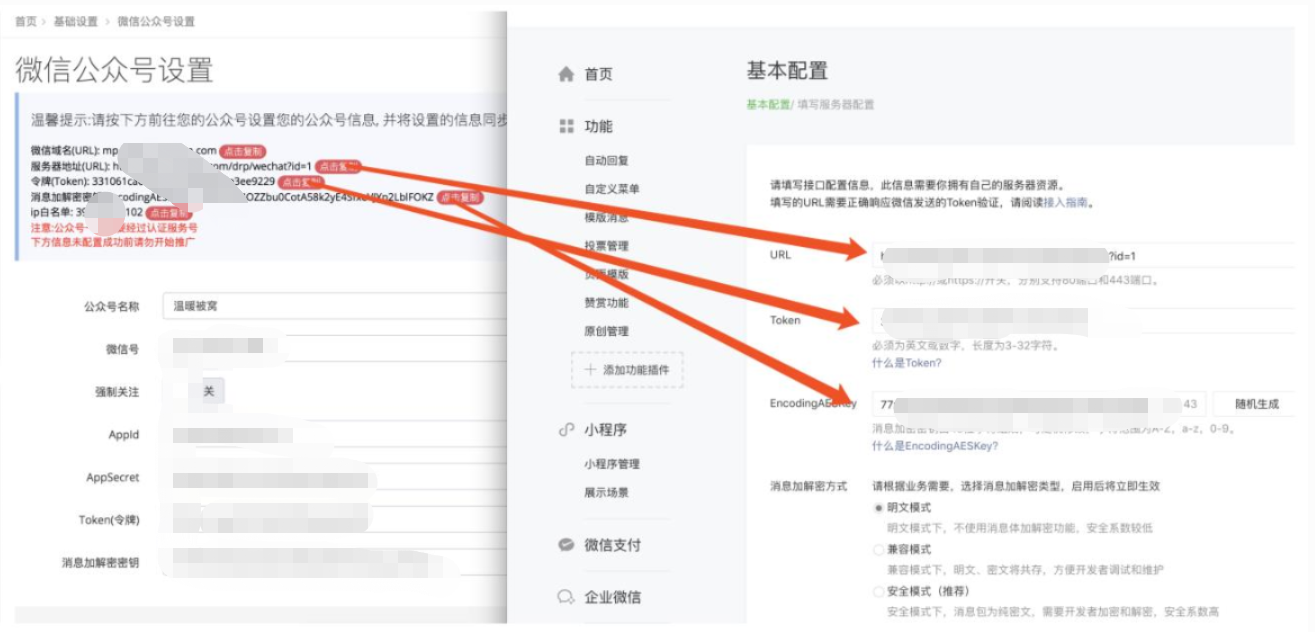Click the 小程序 section header
Image resolution: width=1315 pixels, height=632 pixels.
point(605,430)
